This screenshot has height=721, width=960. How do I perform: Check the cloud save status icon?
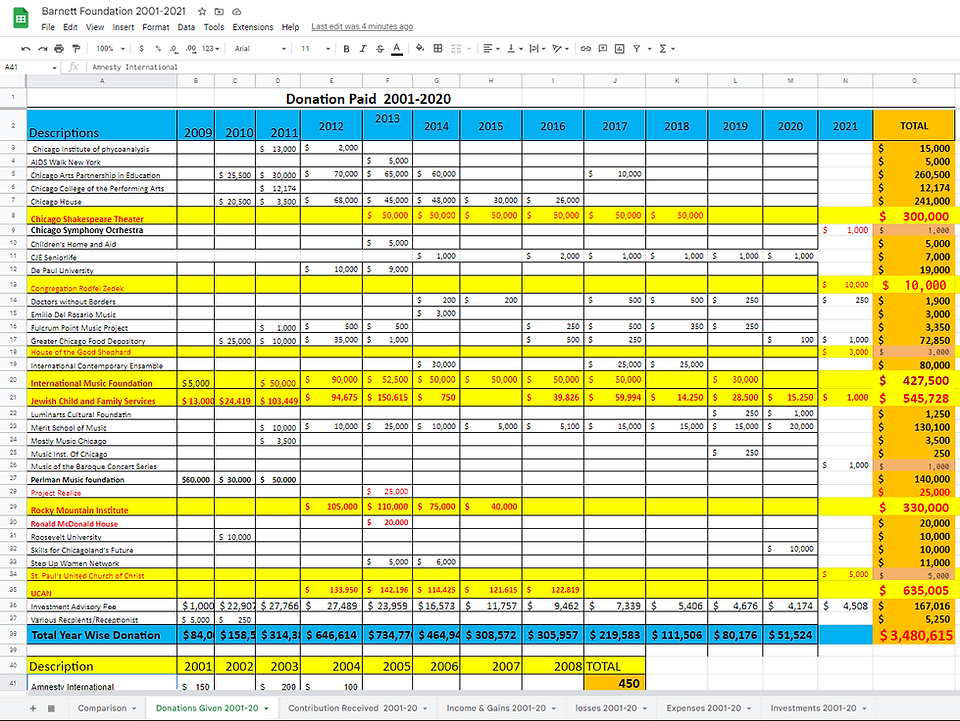pyautogui.click(x=236, y=12)
